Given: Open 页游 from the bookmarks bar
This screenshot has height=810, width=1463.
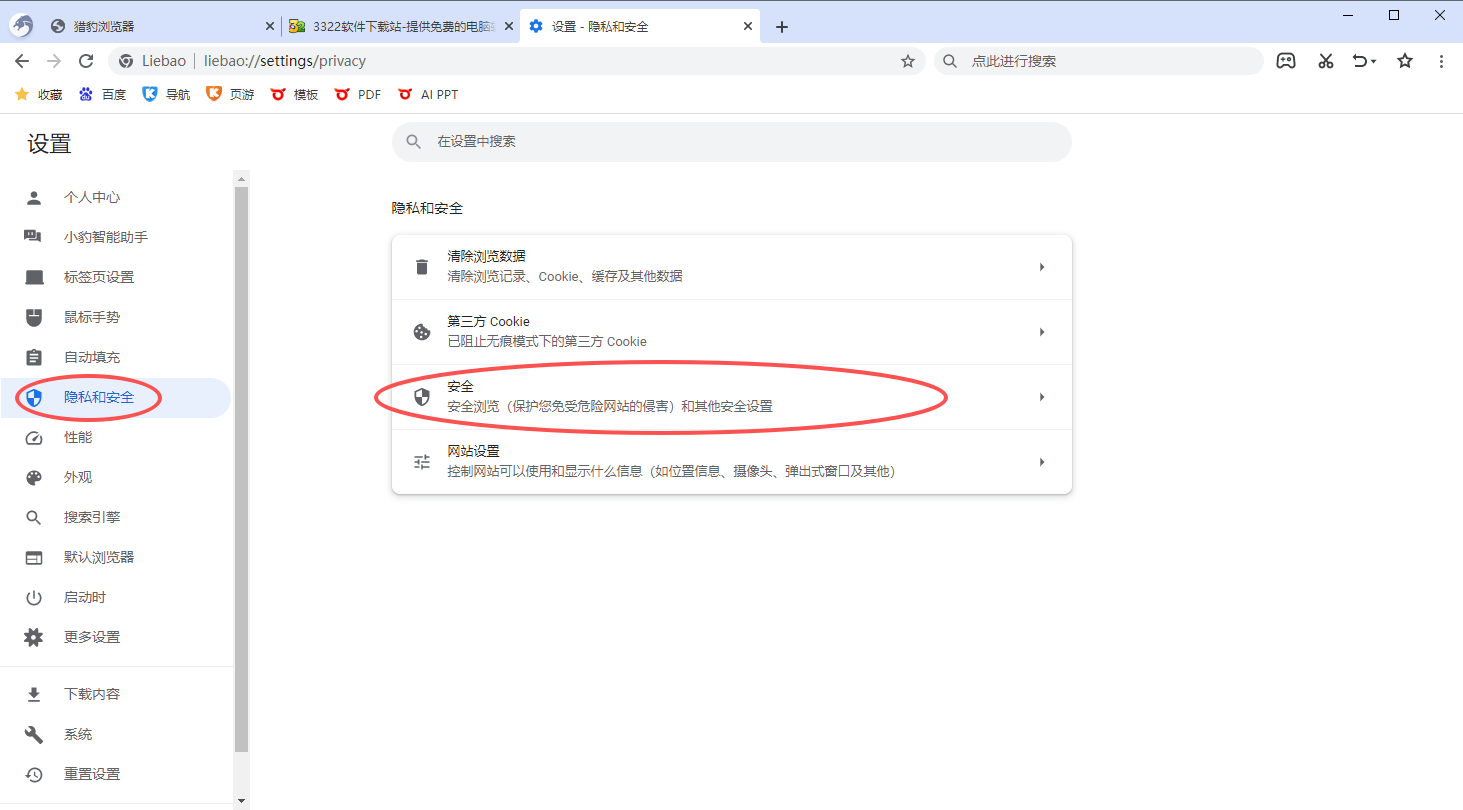Looking at the screenshot, I should pyautogui.click(x=229, y=94).
